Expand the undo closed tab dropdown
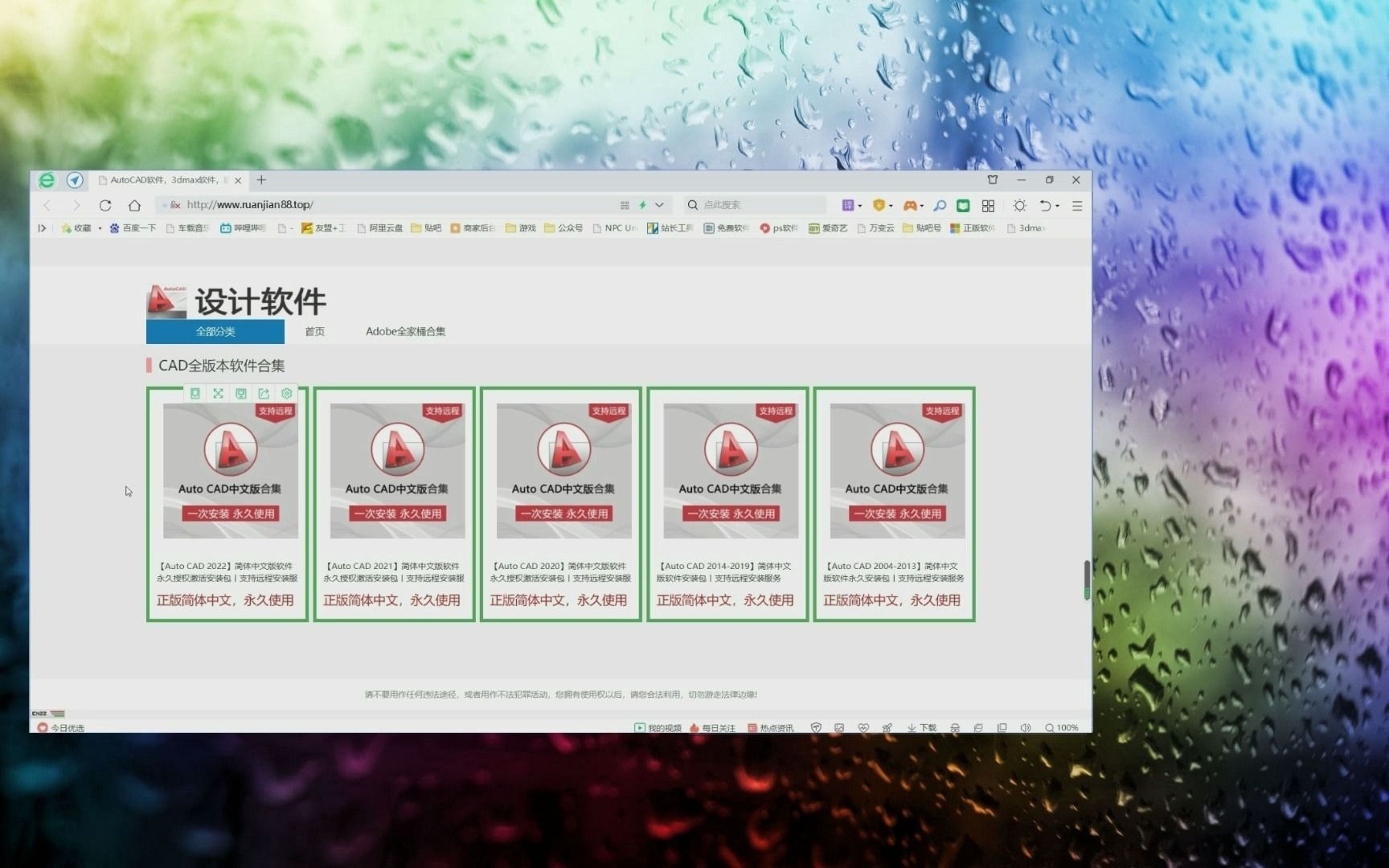This screenshot has width=1389, height=868. [1057, 206]
